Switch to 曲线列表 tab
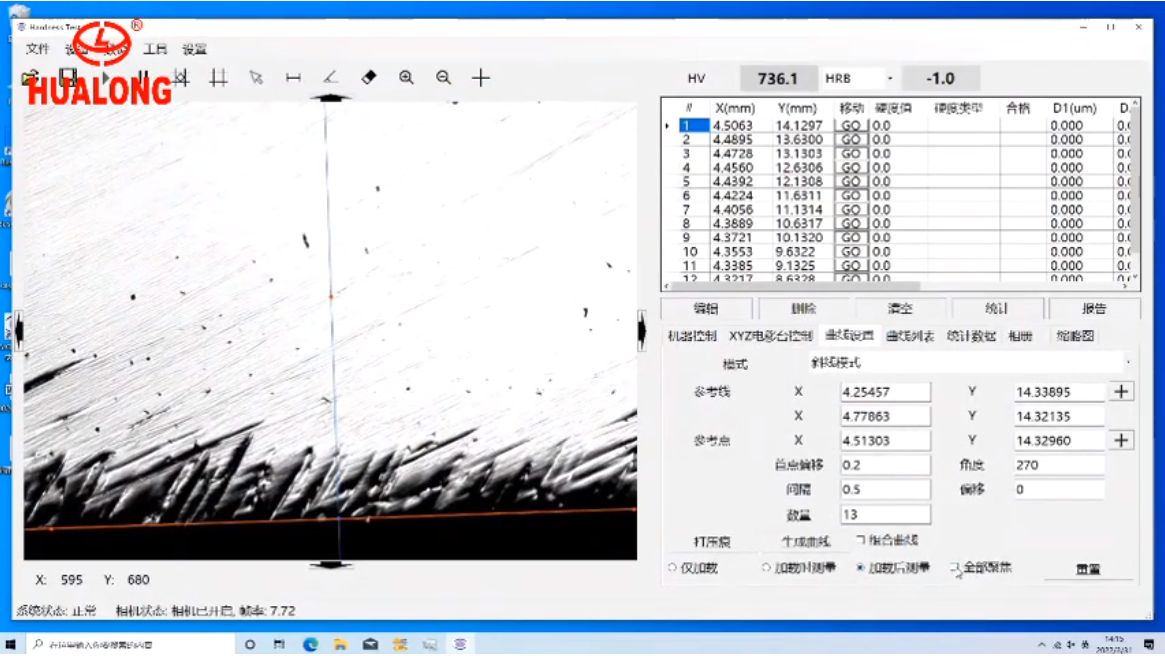The height and width of the screenshot is (656, 1165). 910,336
